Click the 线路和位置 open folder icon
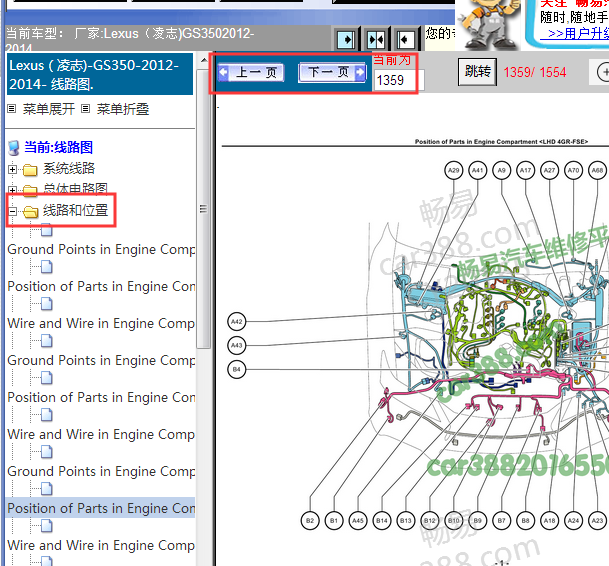The image size is (609, 566). (x=30, y=212)
